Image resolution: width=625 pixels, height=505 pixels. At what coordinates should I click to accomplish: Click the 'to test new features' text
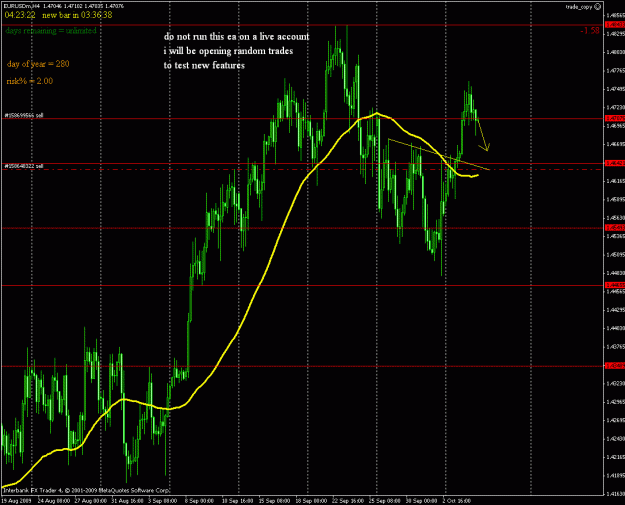(204, 65)
